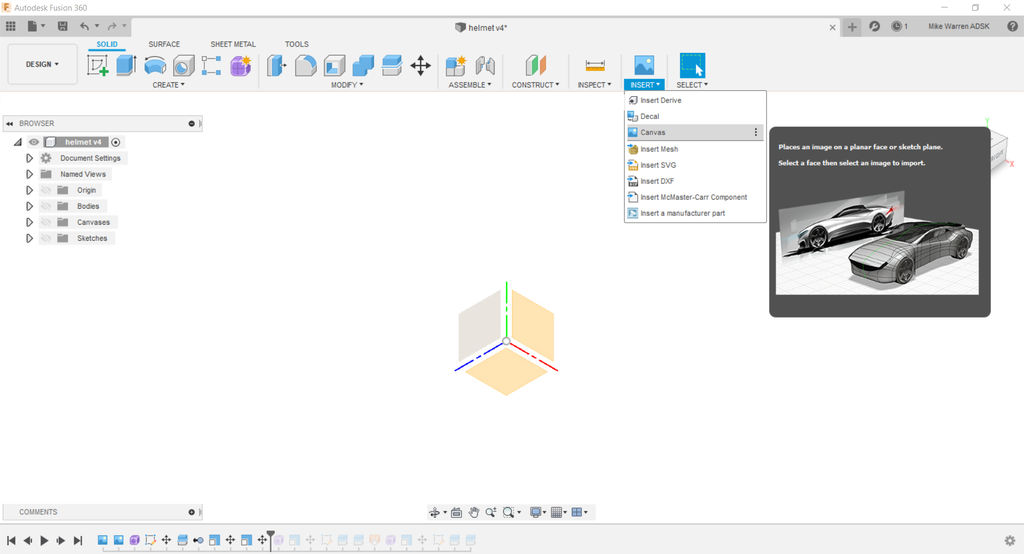
Task: Select the Fillet tool
Action: pyautogui.click(x=306, y=65)
